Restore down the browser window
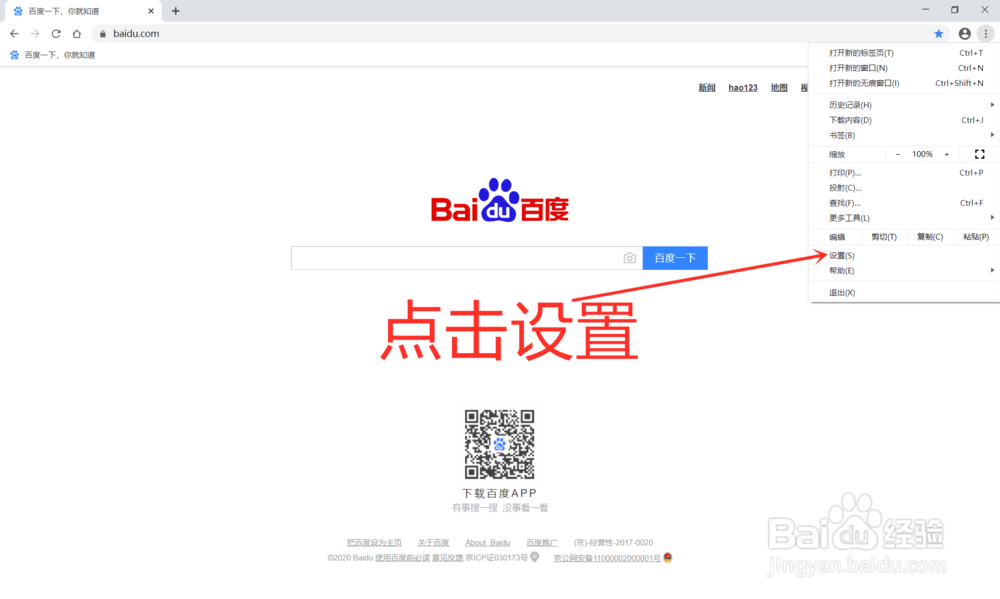This screenshot has height=599, width=1000. 955,10
